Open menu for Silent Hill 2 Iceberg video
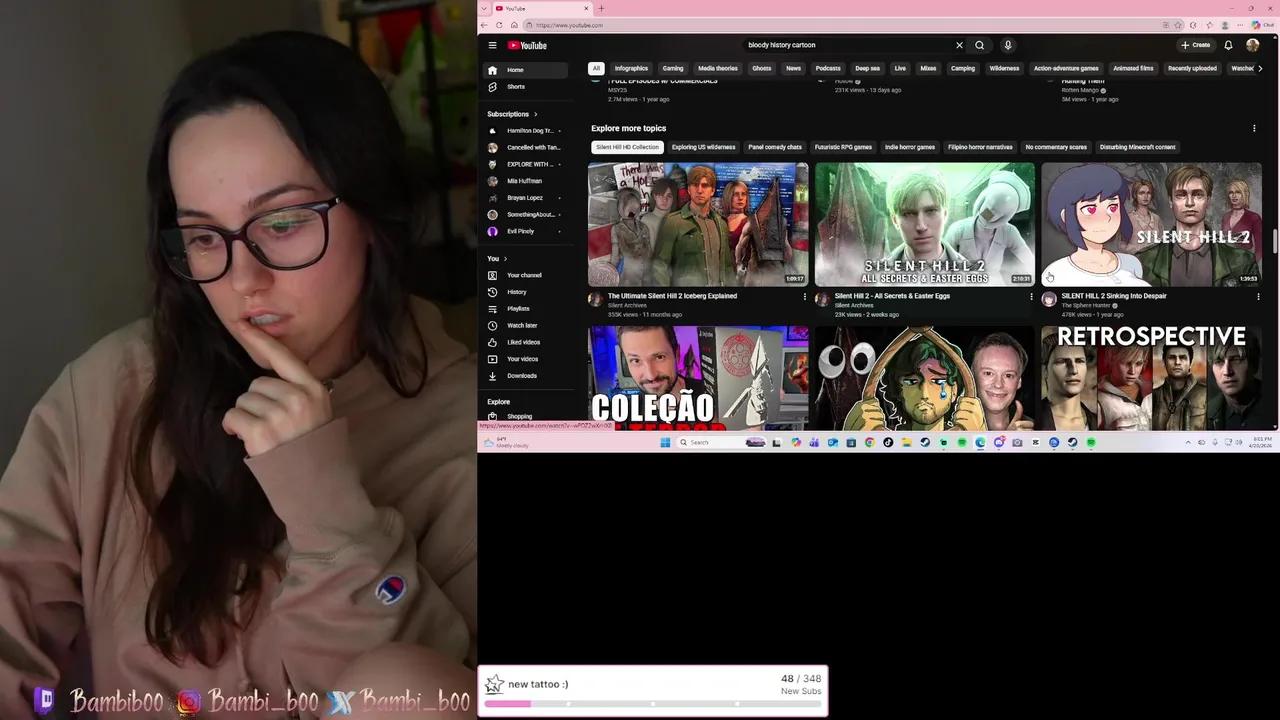Viewport: 1280px width, 720px height. click(x=804, y=297)
